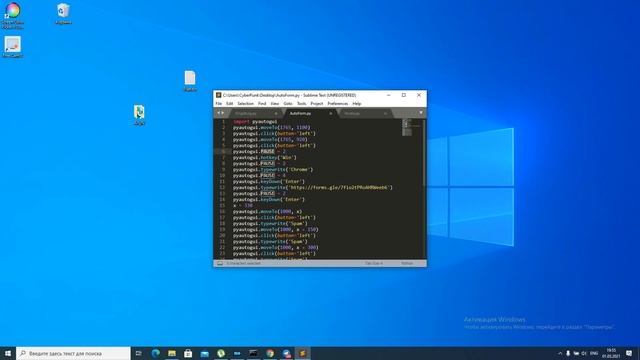640x360 pixels.
Task: Click the minimap in the editor
Action: [411, 127]
